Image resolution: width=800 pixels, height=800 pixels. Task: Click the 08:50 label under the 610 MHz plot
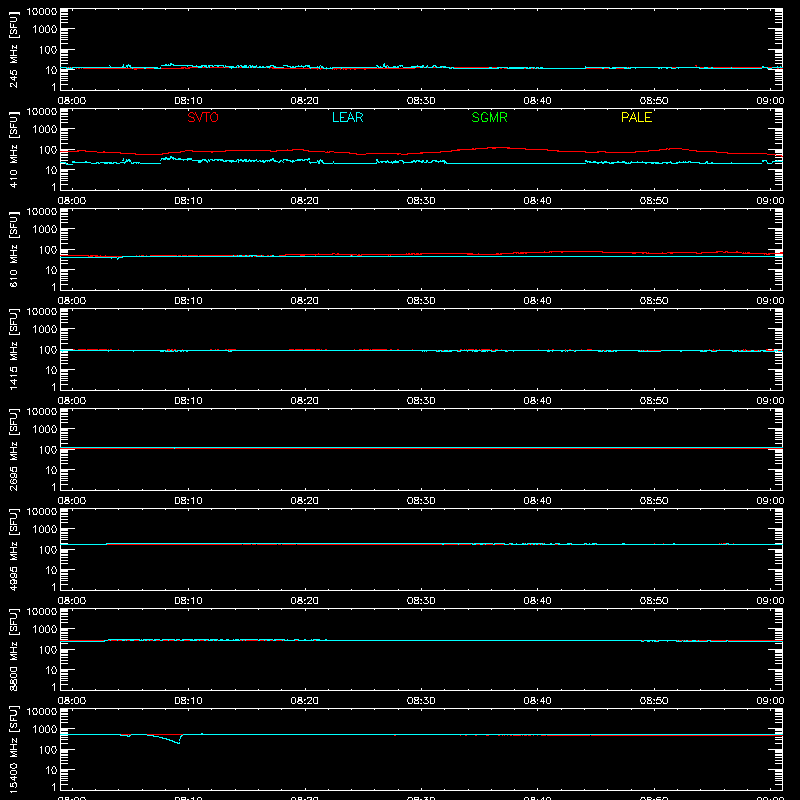click(654, 301)
